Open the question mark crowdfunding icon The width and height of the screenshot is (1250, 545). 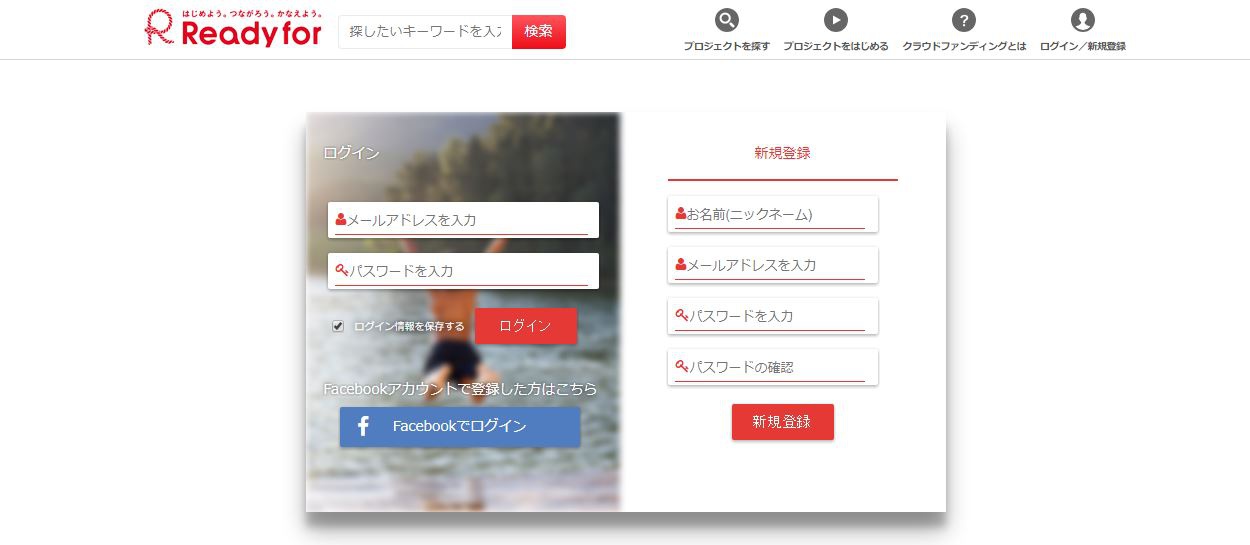click(x=964, y=20)
